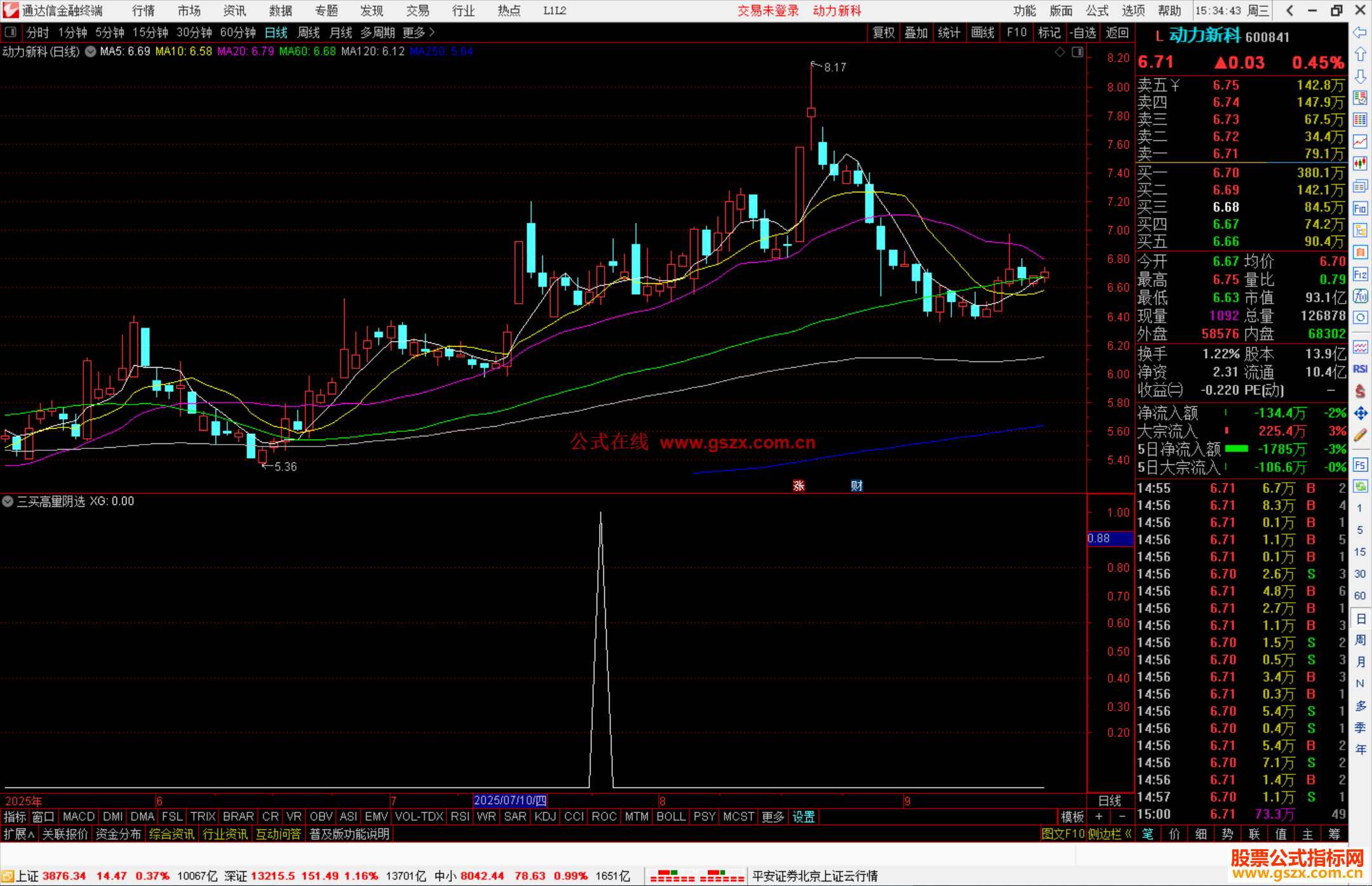Click the diamond icon above main chart
Image resolution: width=1372 pixels, height=886 pixels.
1060,52
